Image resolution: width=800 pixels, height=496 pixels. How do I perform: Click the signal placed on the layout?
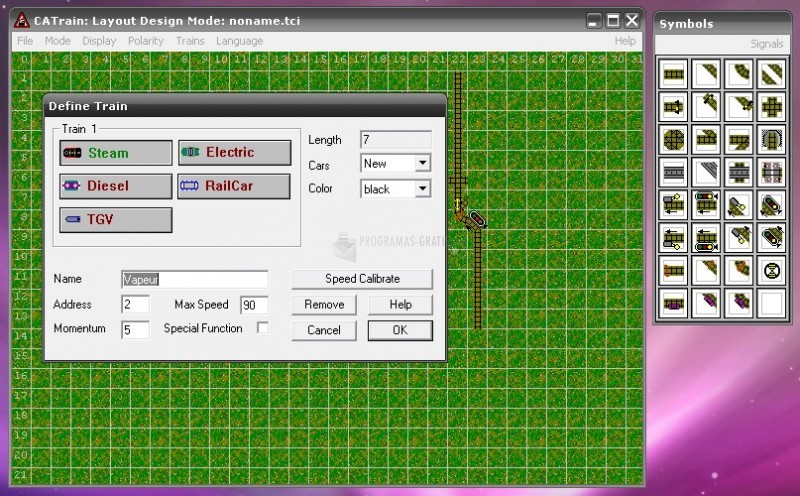tap(478, 219)
